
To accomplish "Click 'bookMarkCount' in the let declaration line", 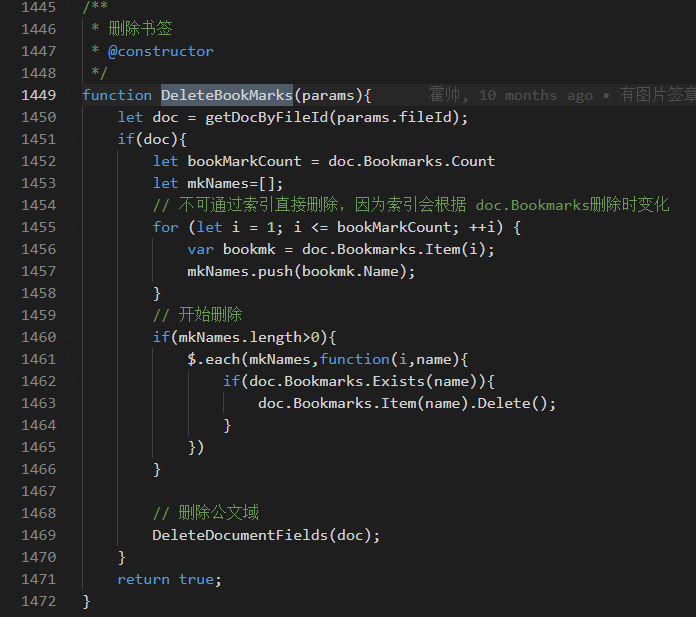I will tap(244, 161).
